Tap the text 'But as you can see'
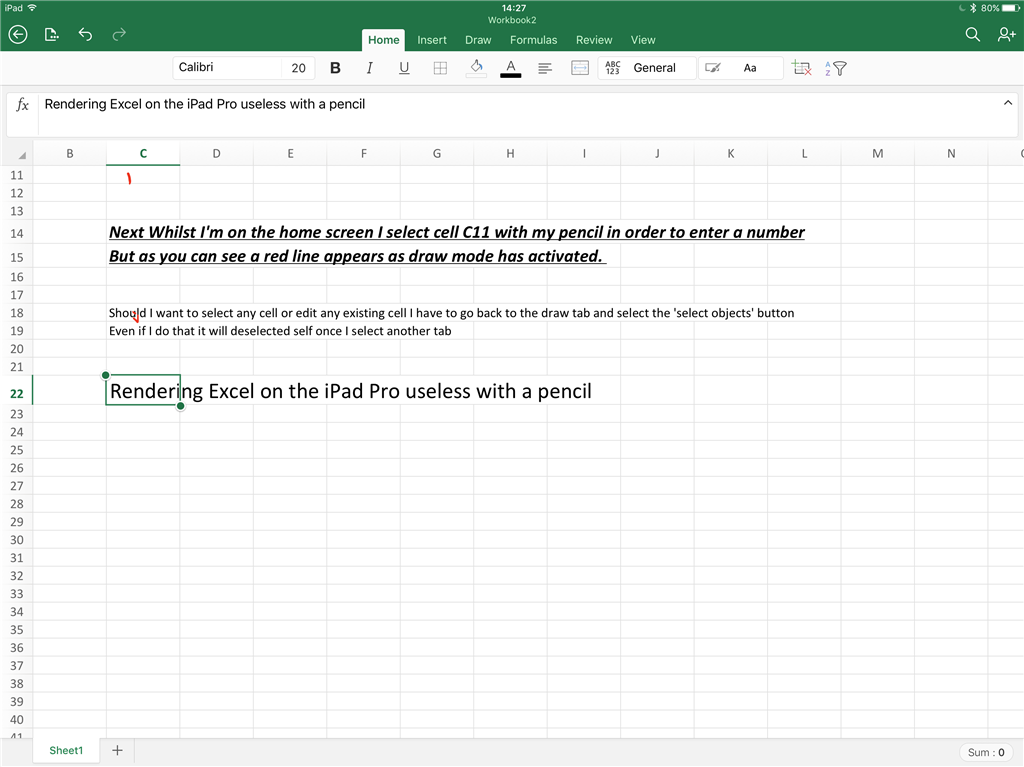Viewport: 1024px width, 767px height. tap(356, 256)
